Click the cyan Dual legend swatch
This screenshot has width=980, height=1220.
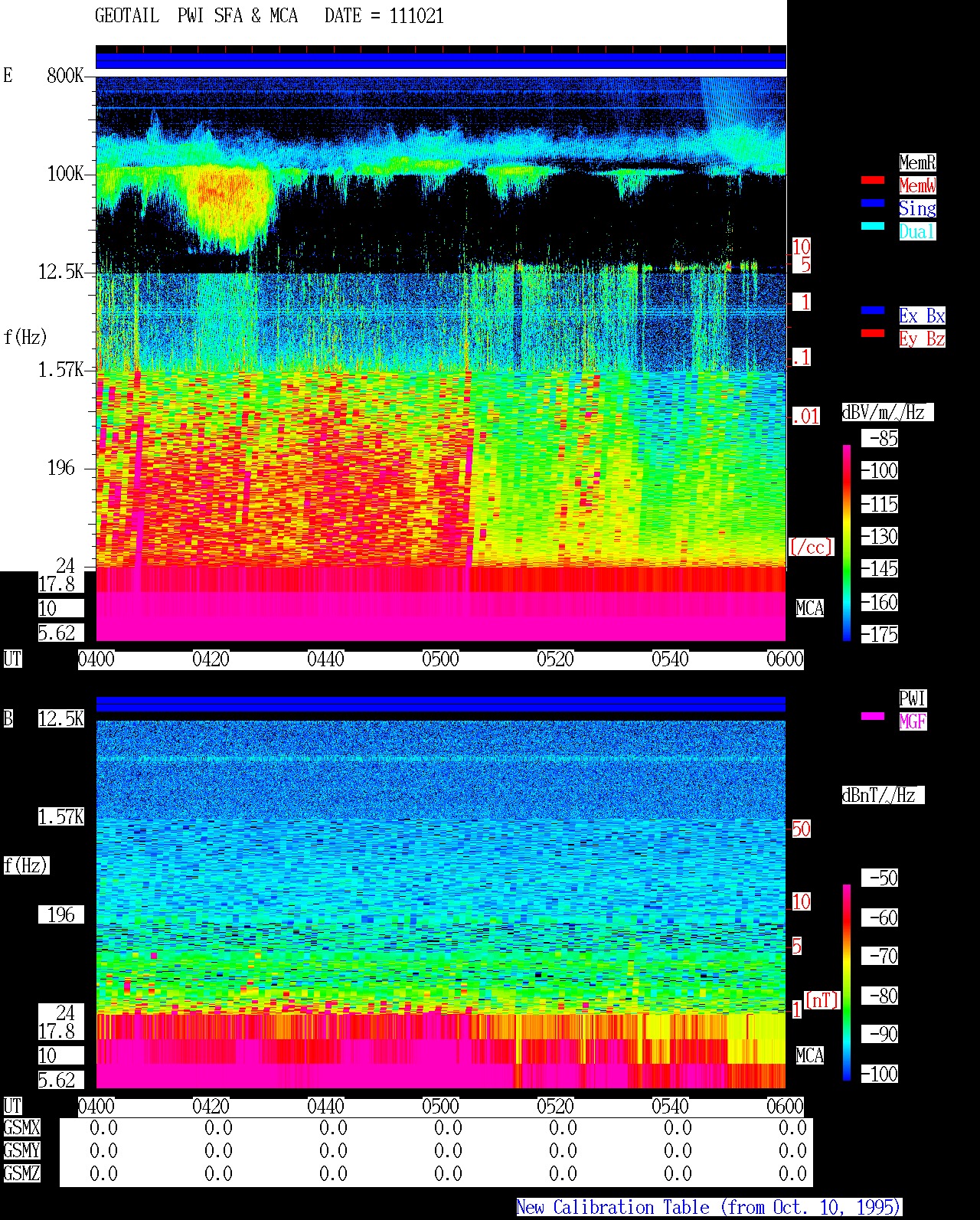tap(873, 227)
